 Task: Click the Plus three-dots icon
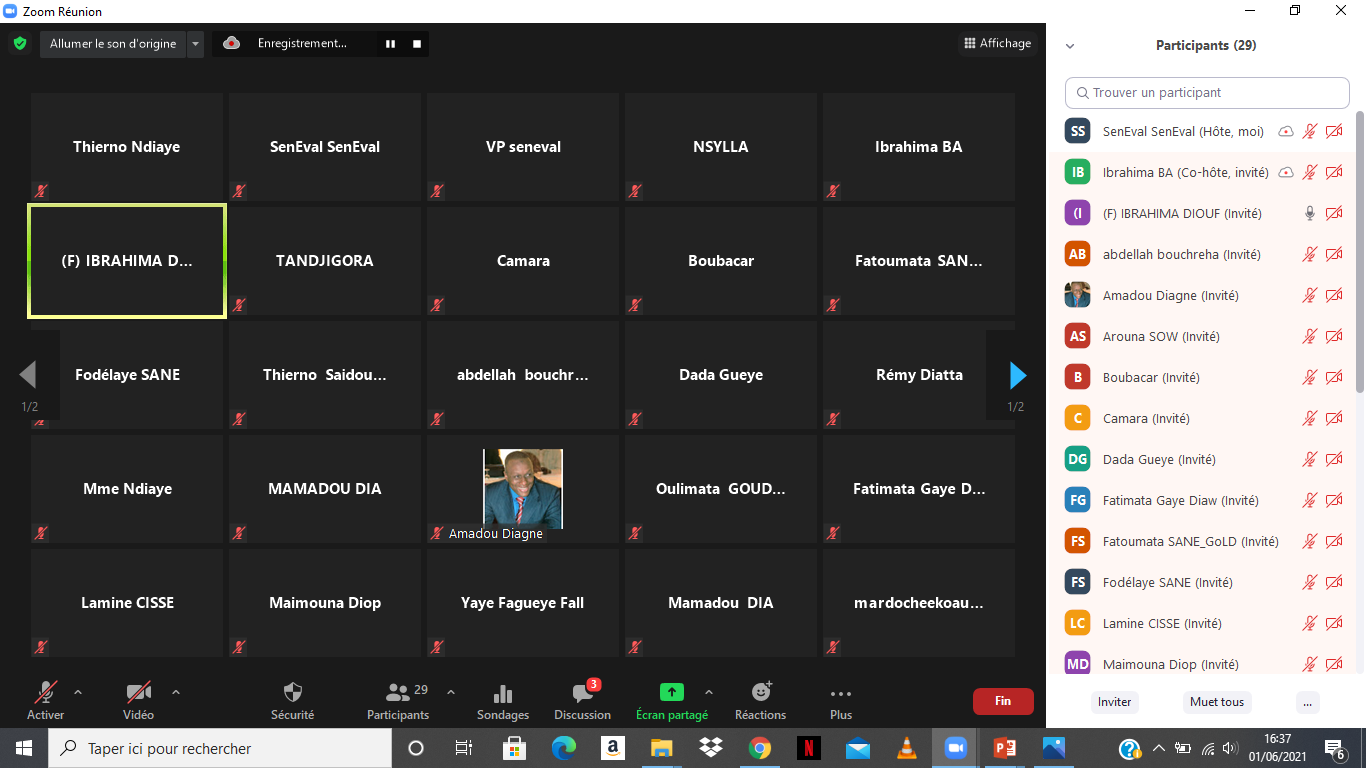(x=841, y=693)
